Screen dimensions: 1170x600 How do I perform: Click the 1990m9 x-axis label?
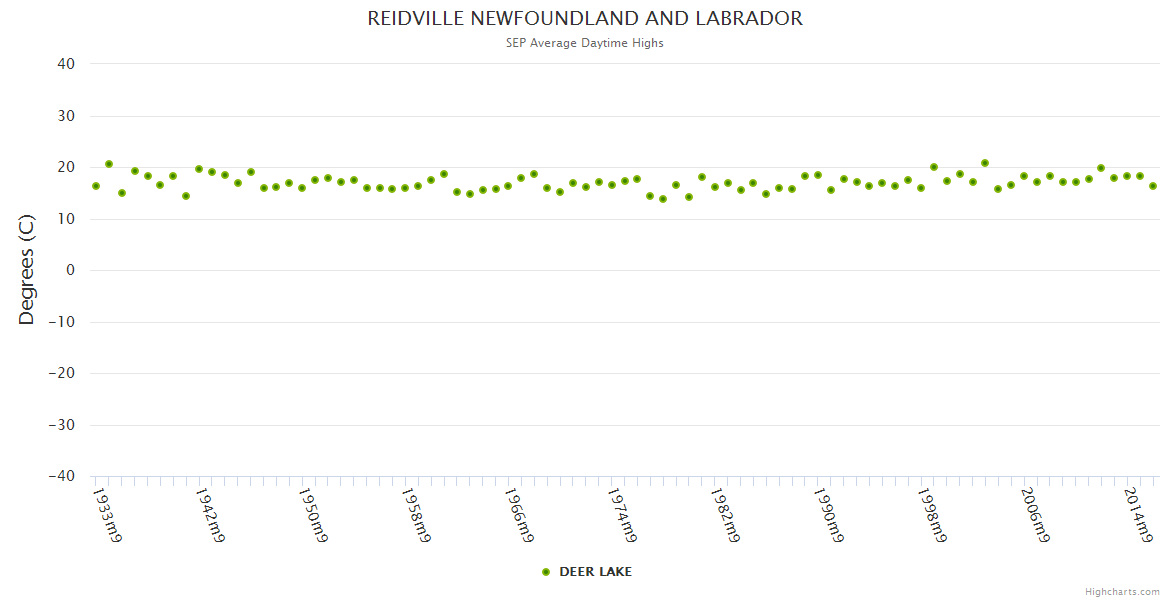point(828,514)
